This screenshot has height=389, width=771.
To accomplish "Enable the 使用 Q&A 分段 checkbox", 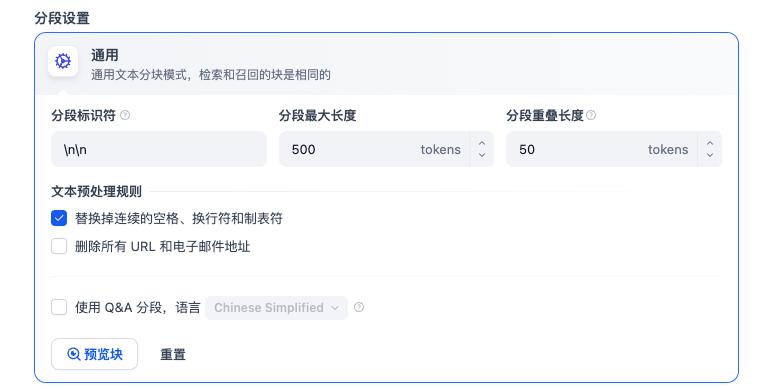I will click(x=59, y=307).
